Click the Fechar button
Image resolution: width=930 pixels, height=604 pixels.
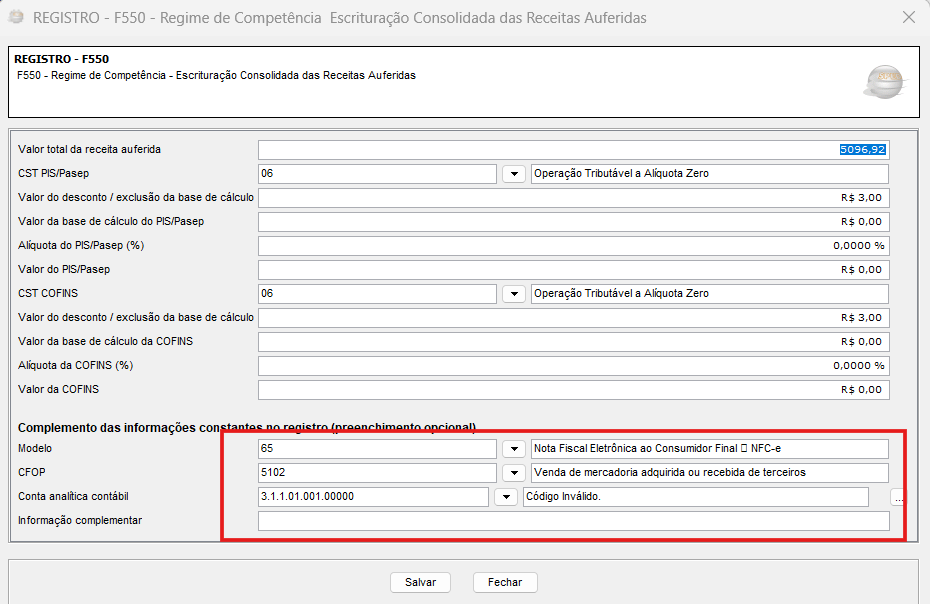(x=505, y=582)
